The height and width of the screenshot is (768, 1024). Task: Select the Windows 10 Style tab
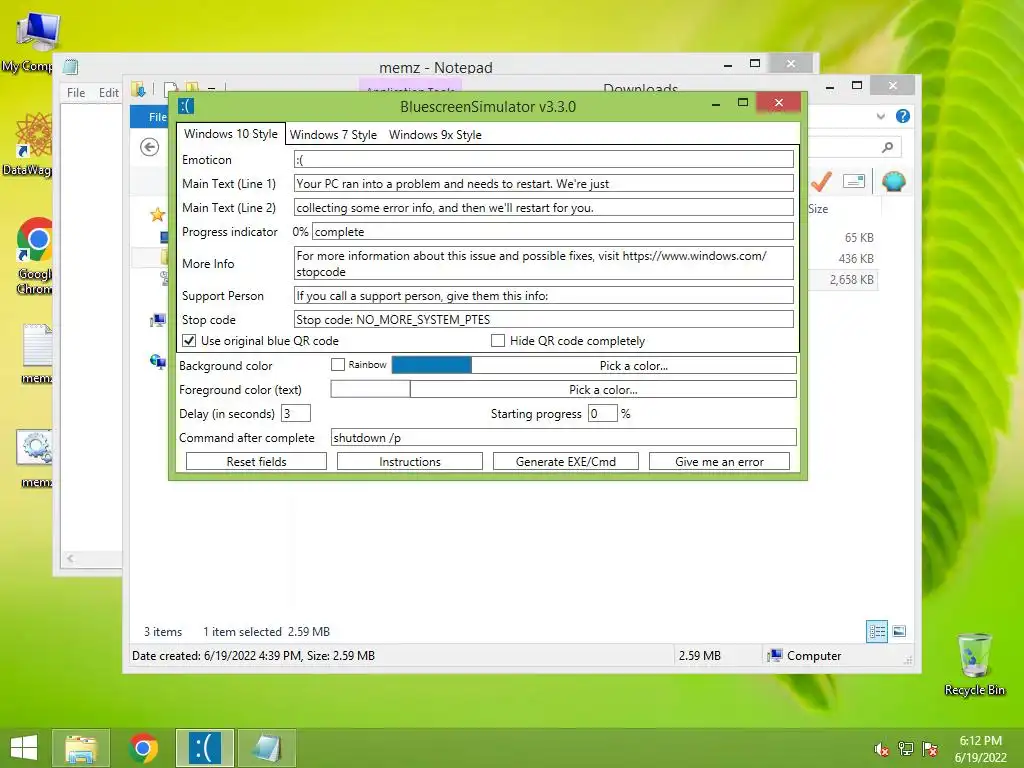click(231, 133)
